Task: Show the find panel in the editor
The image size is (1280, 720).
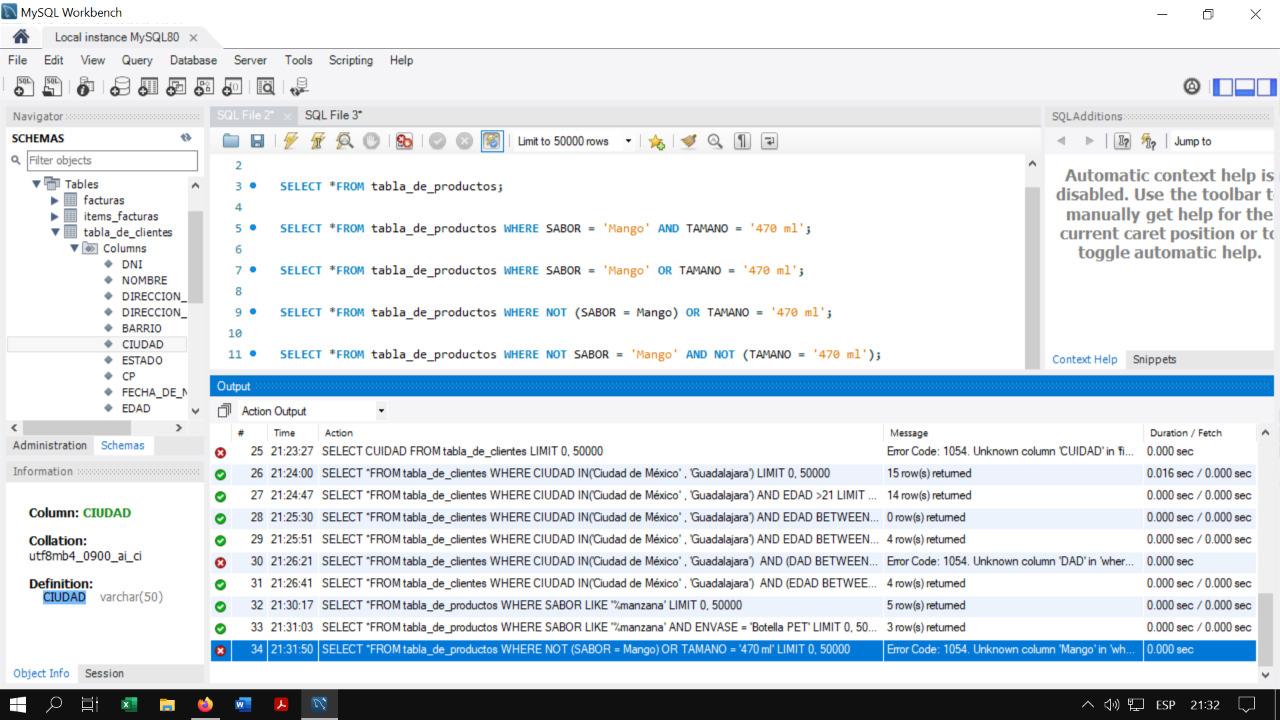Action: click(x=715, y=141)
